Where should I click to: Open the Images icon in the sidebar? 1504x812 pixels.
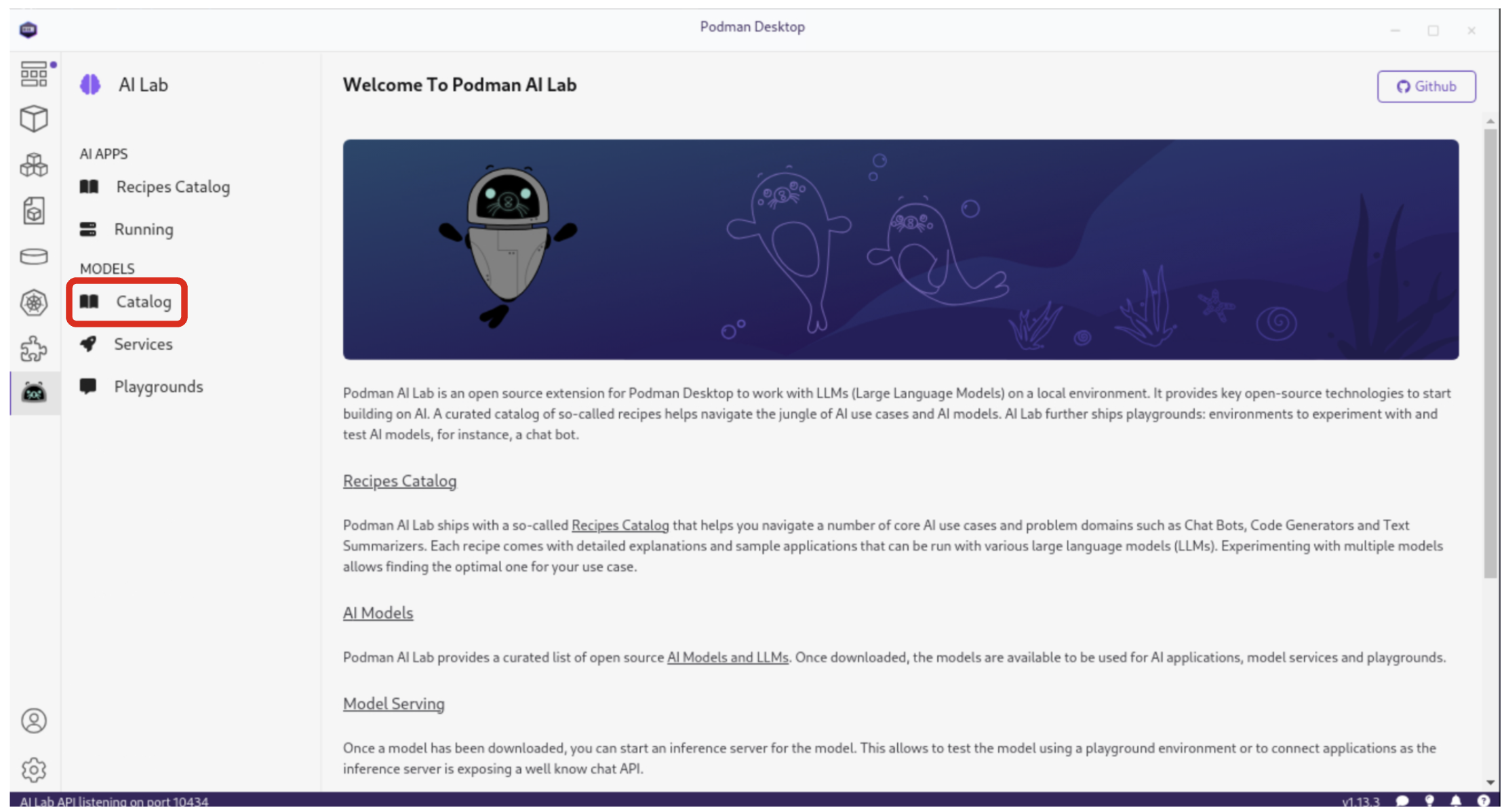33,211
